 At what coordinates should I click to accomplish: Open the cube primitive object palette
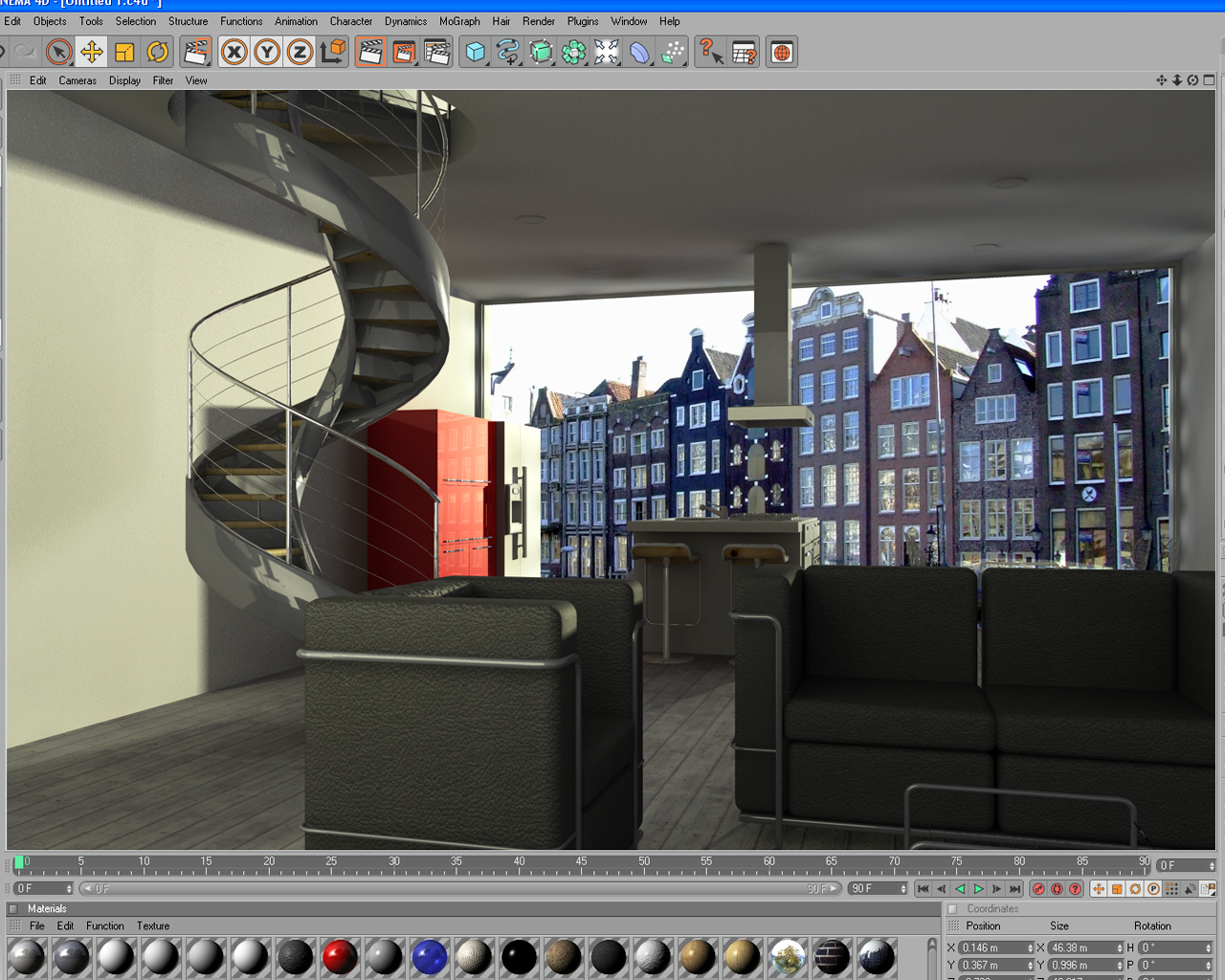[x=475, y=52]
